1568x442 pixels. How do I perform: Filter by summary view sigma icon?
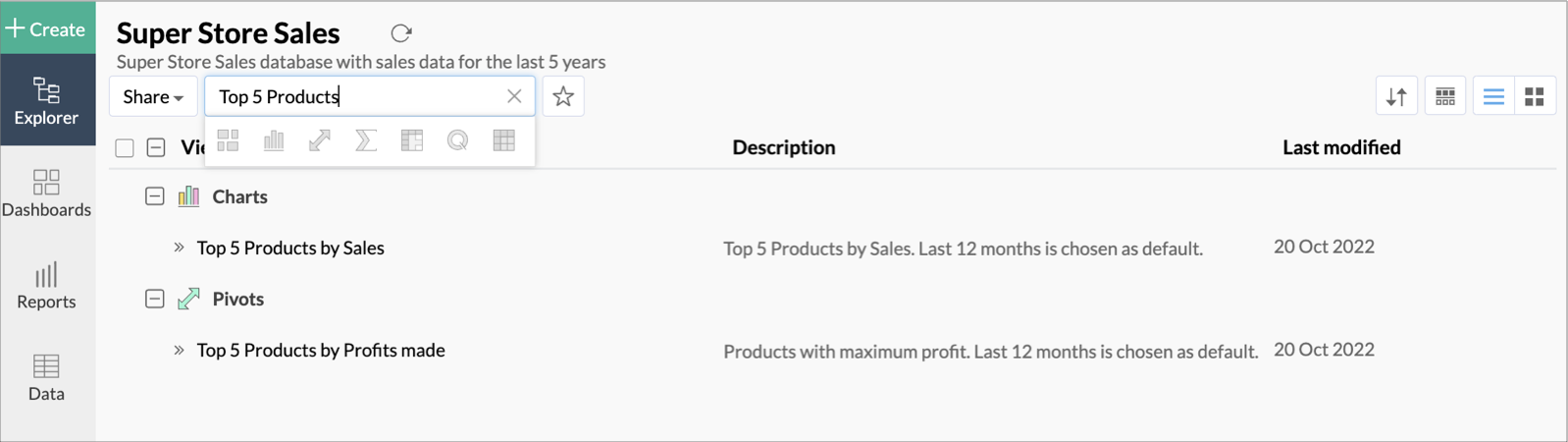pyautogui.click(x=366, y=140)
